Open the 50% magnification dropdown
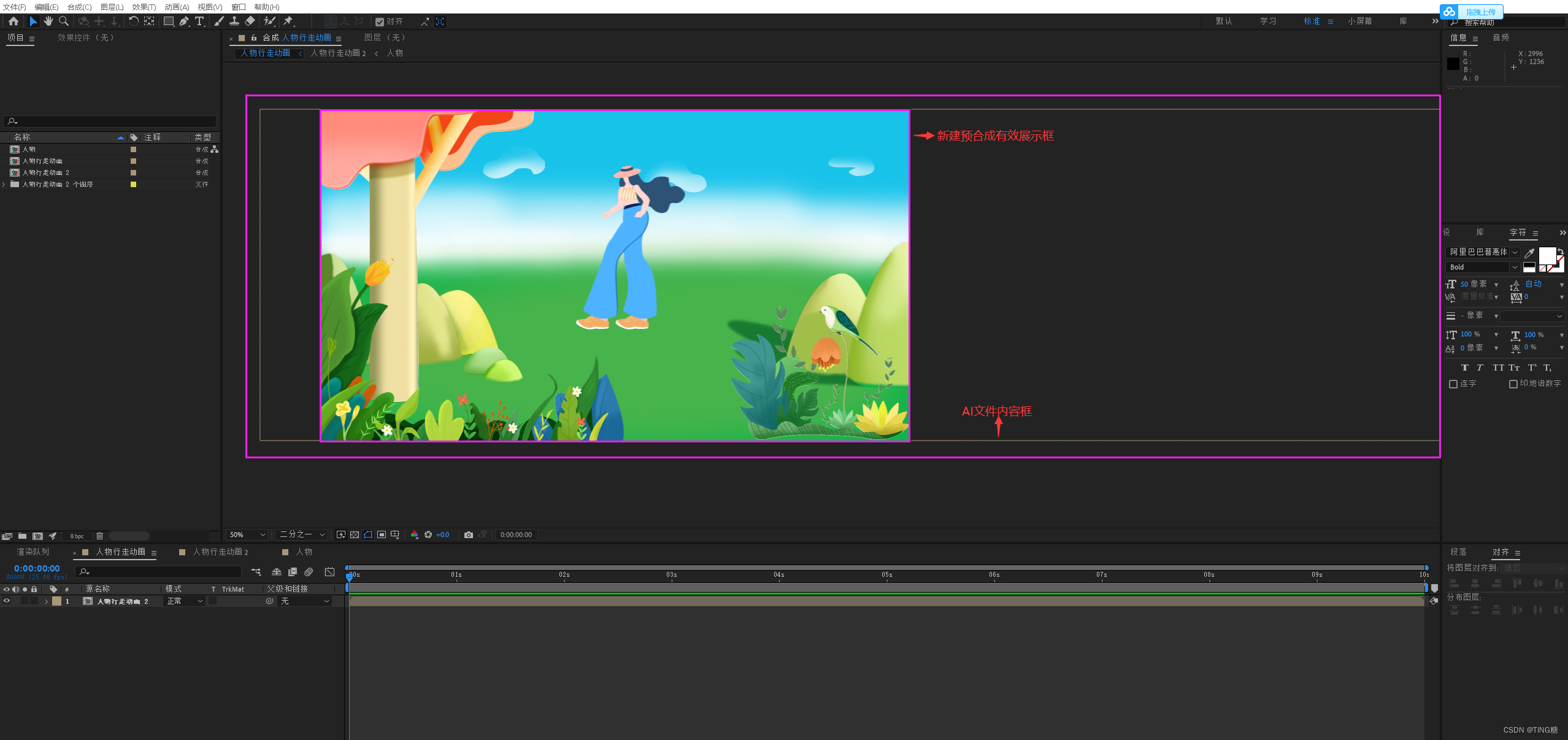The height and width of the screenshot is (740, 1568). tap(247, 535)
